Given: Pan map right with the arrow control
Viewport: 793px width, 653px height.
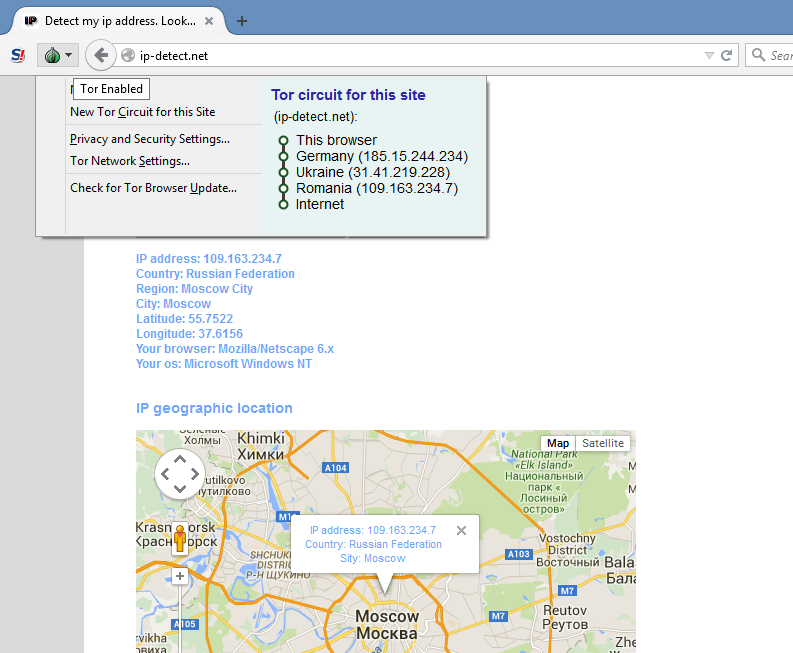Looking at the screenshot, I should click(x=195, y=474).
